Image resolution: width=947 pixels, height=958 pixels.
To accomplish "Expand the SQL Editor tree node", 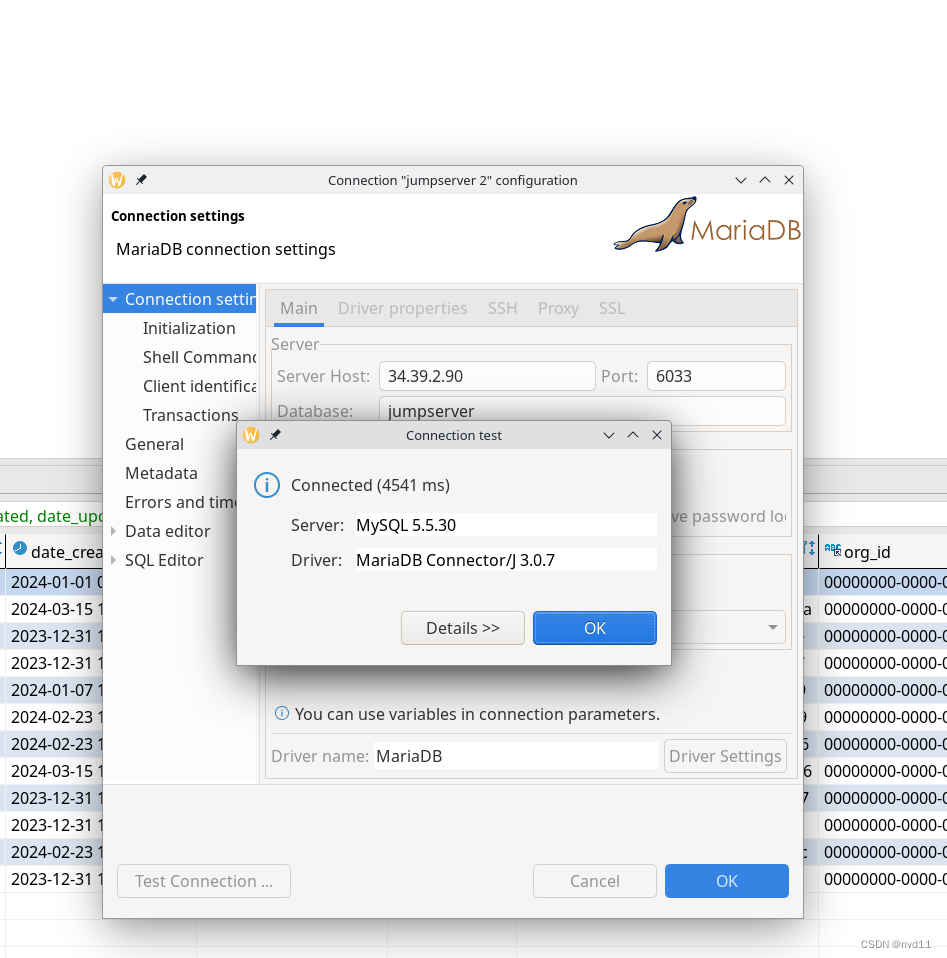I will 114,560.
